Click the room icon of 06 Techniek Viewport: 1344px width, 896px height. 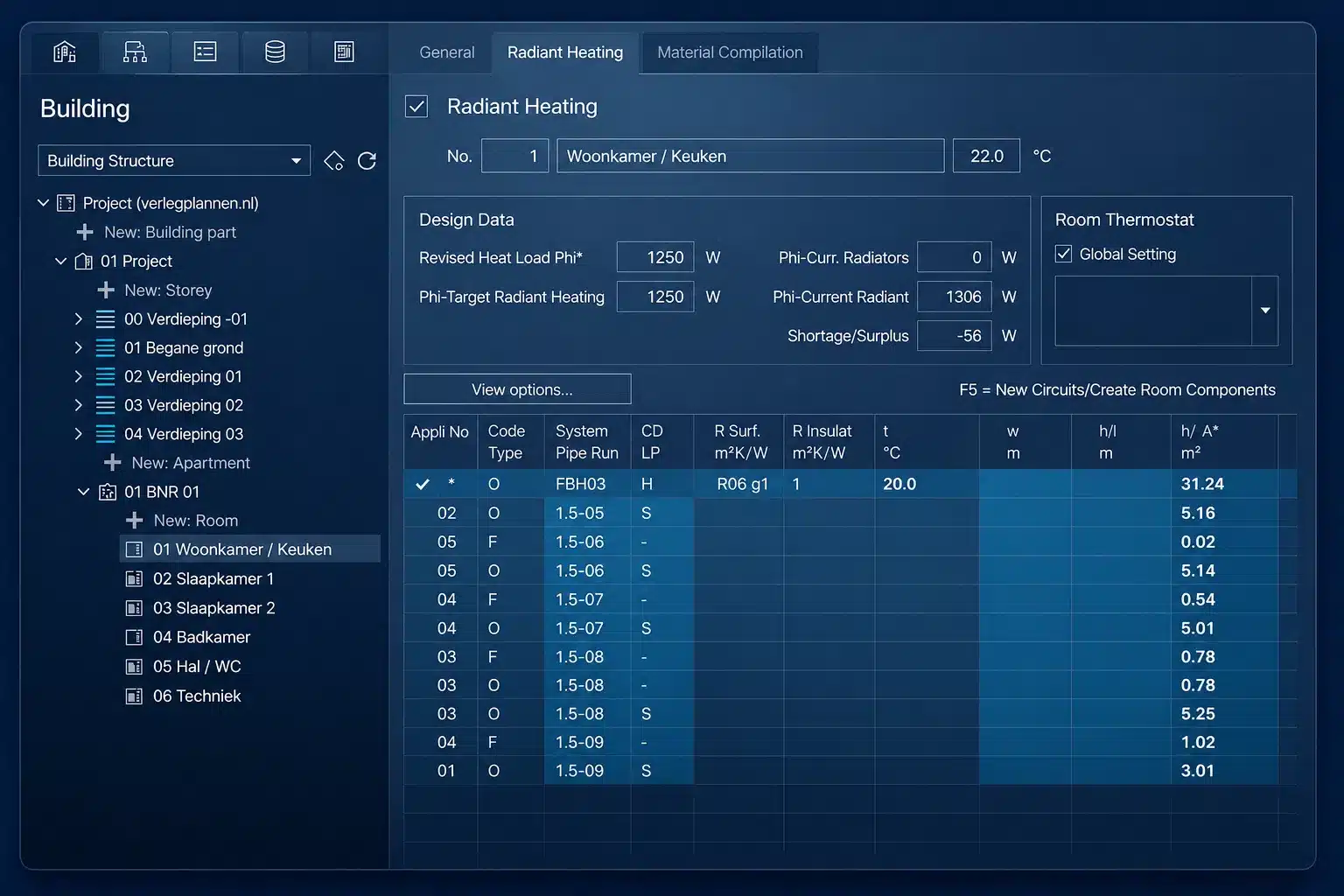click(134, 696)
